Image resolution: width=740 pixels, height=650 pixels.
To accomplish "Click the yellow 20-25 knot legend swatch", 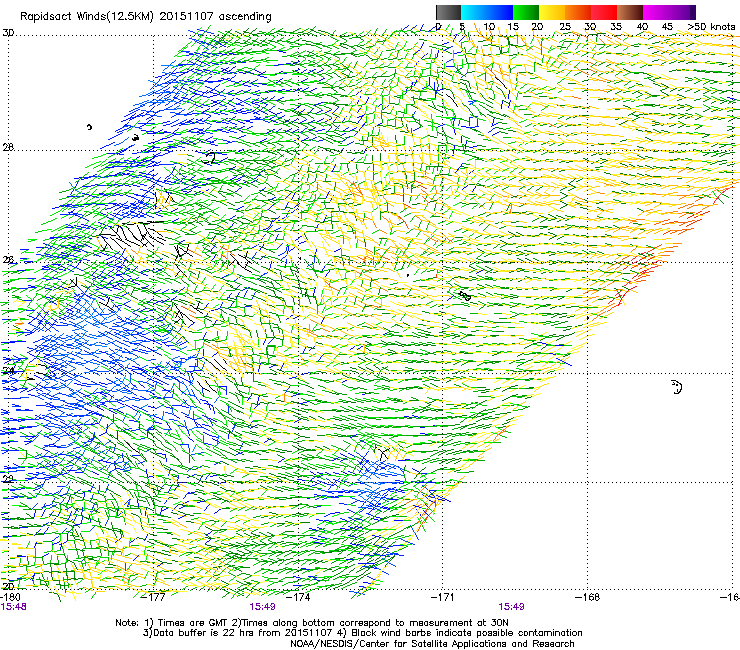I will [552, 12].
